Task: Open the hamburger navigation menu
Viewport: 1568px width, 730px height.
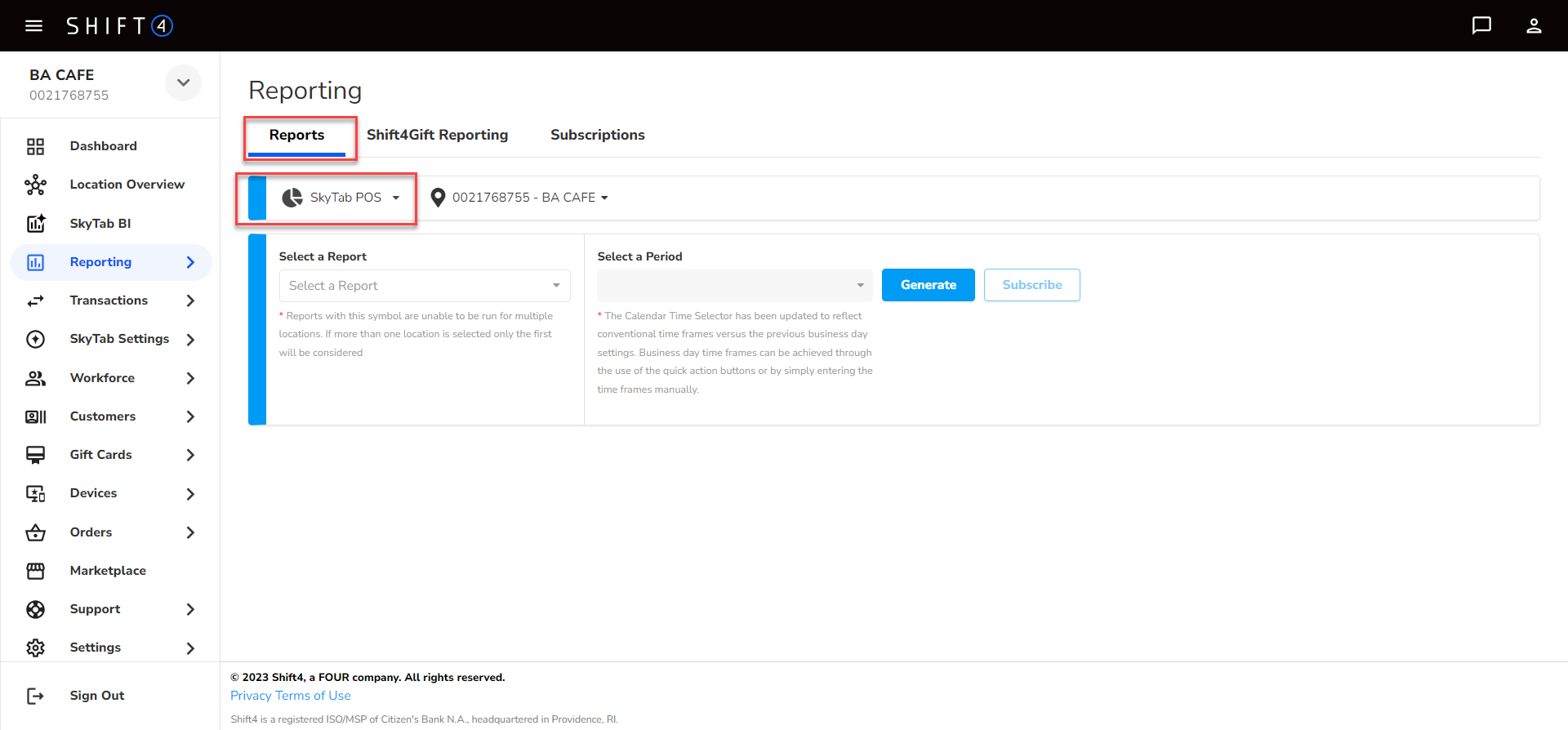Action: click(x=33, y=26)
